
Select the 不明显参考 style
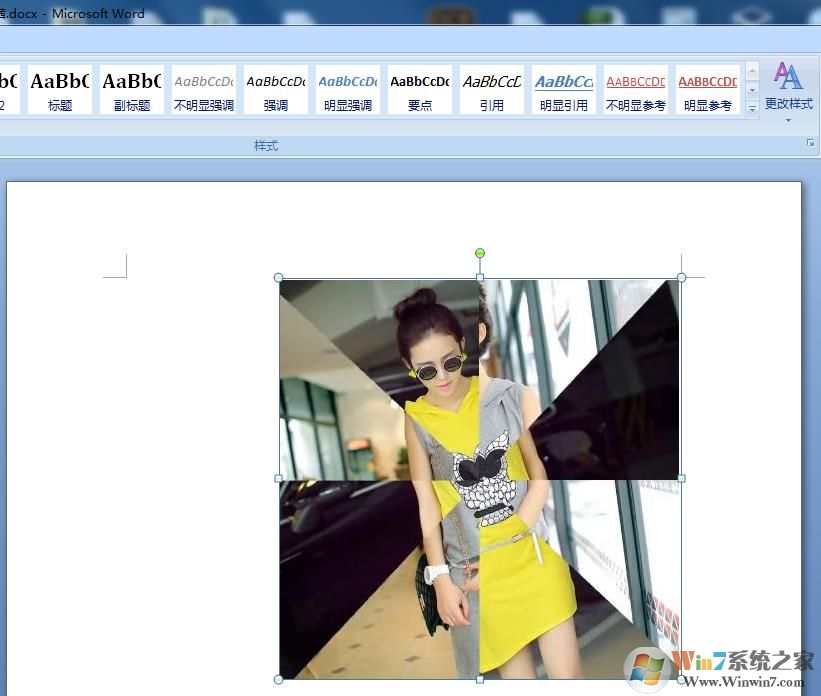(x=635, y=88)
